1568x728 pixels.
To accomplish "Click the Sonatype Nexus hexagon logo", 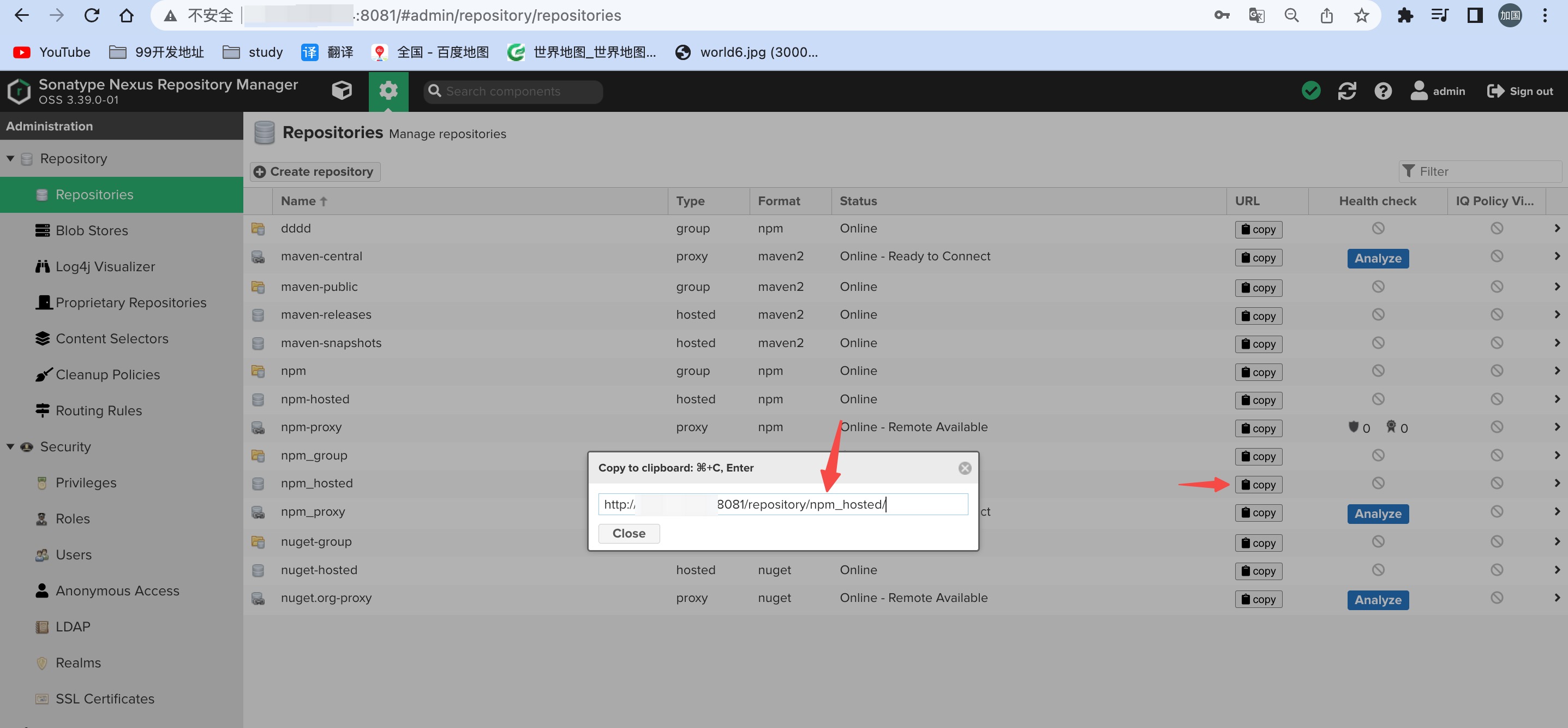I will 19,91.
